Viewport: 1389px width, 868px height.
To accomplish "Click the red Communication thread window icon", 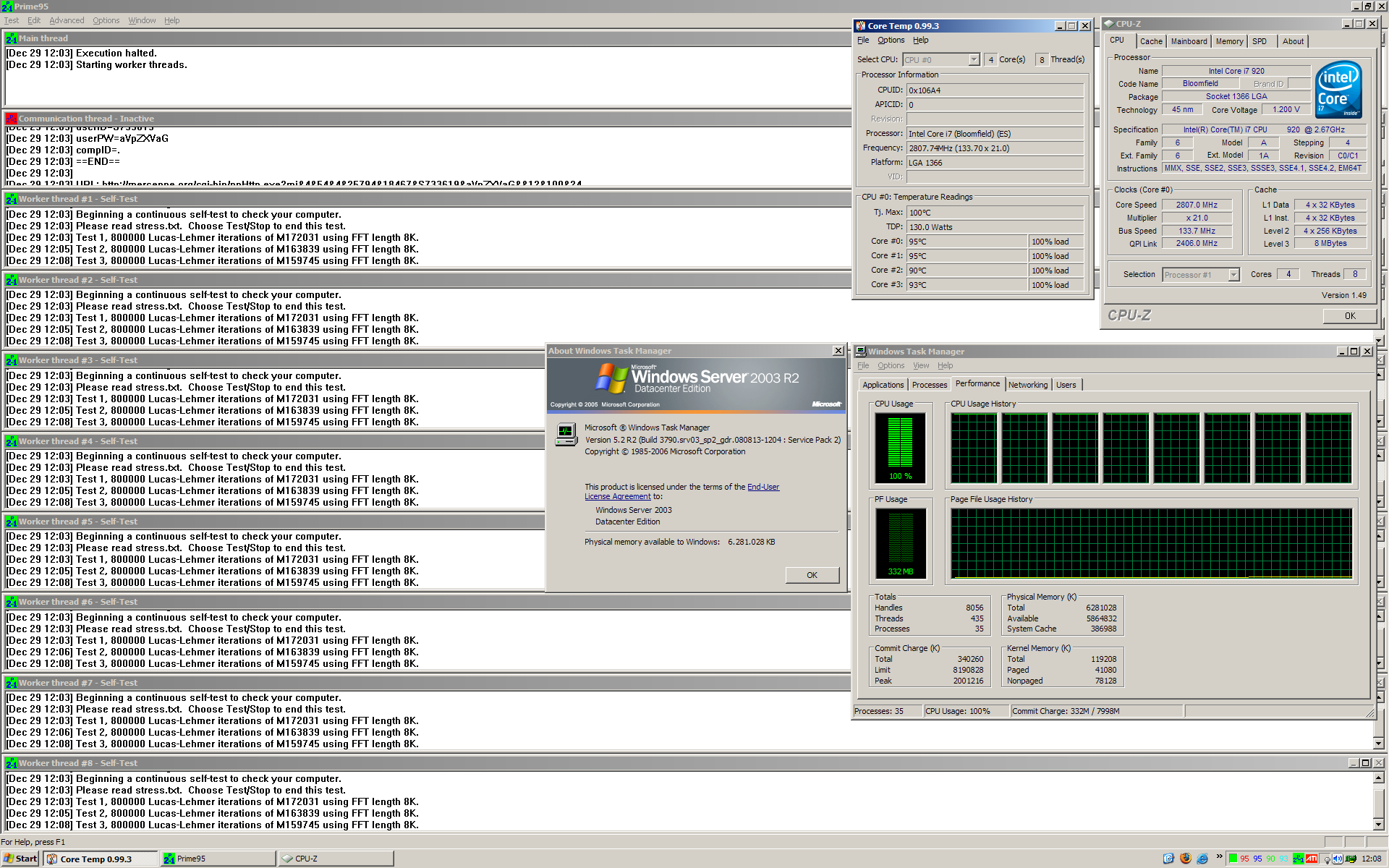I will (11, 119).
